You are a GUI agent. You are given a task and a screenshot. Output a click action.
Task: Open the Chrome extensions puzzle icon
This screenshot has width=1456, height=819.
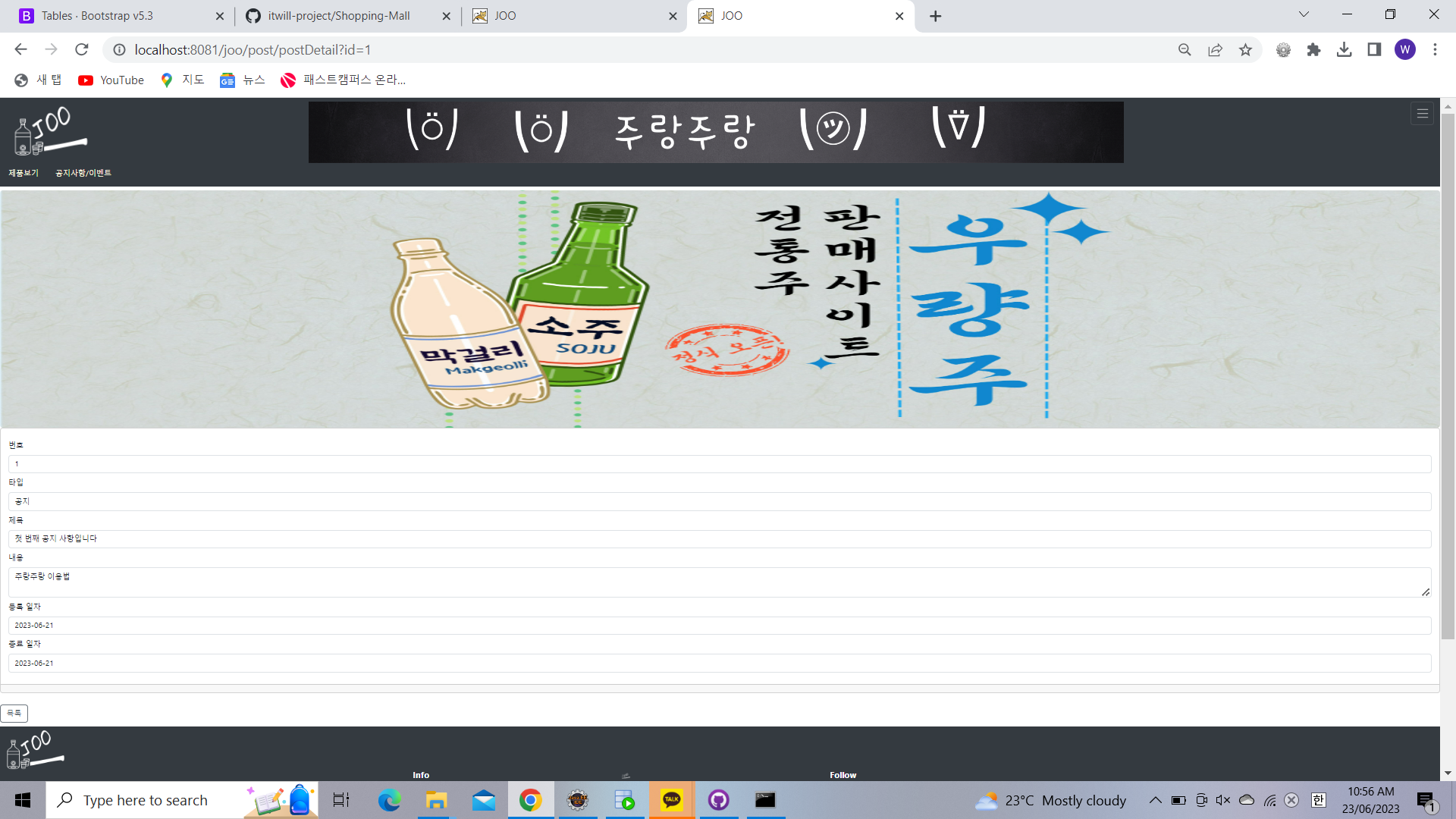(1313, 50)
